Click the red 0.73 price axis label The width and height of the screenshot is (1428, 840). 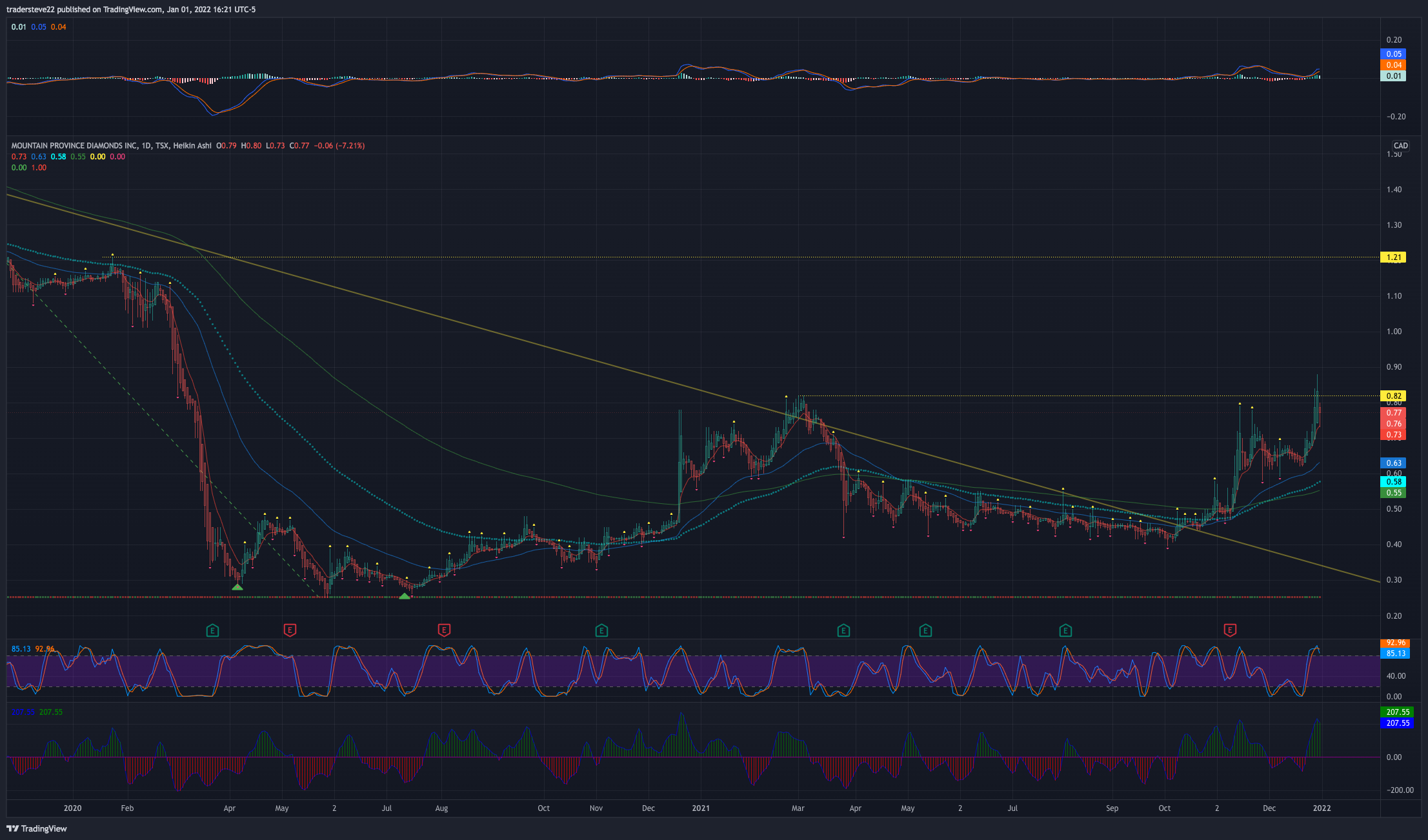point(1393,435)
